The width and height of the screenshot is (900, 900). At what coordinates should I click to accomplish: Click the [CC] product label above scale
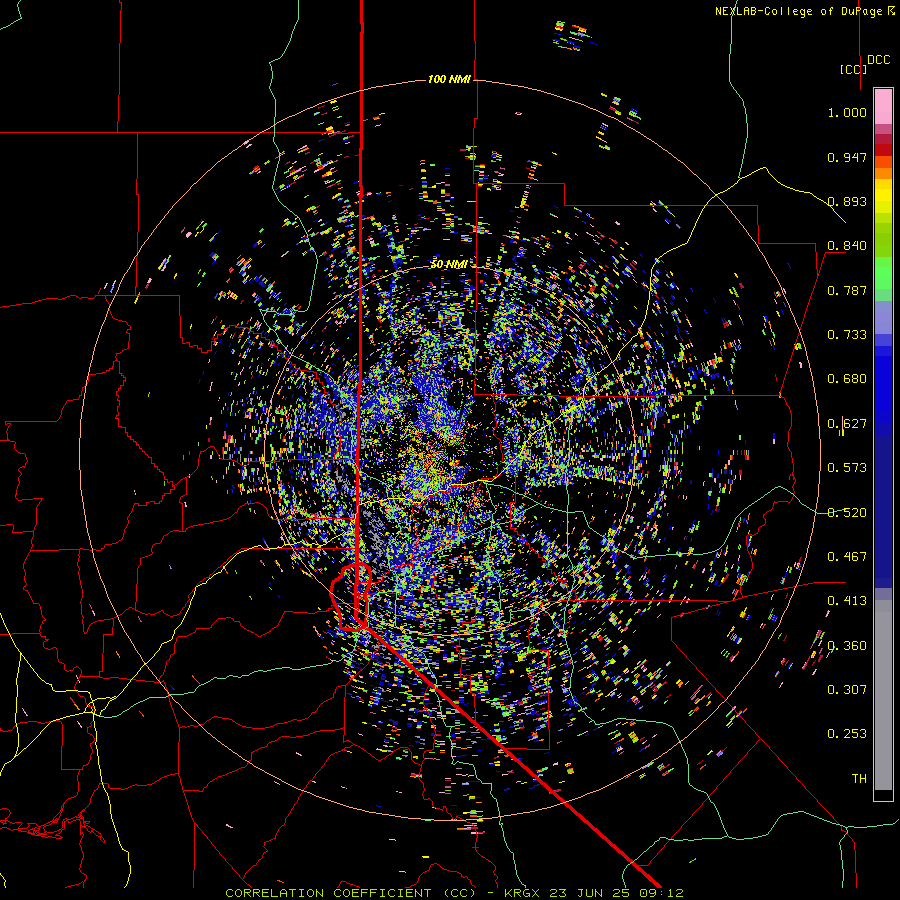(854, 69)
